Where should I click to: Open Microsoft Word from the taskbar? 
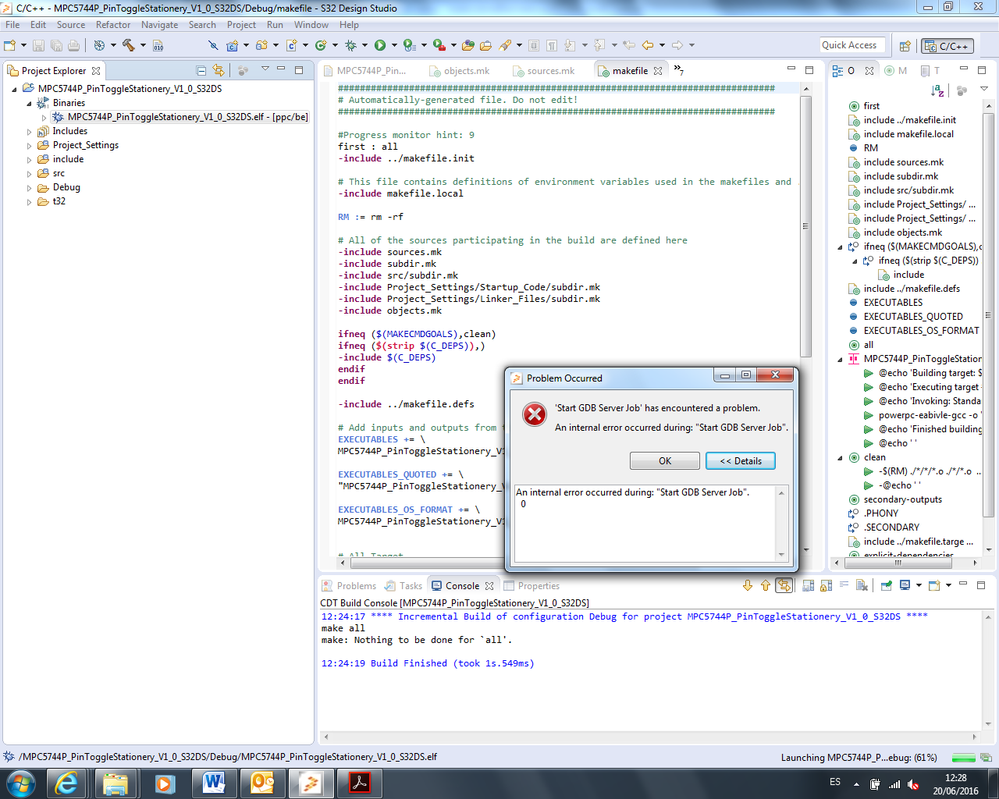pos(213,783)
